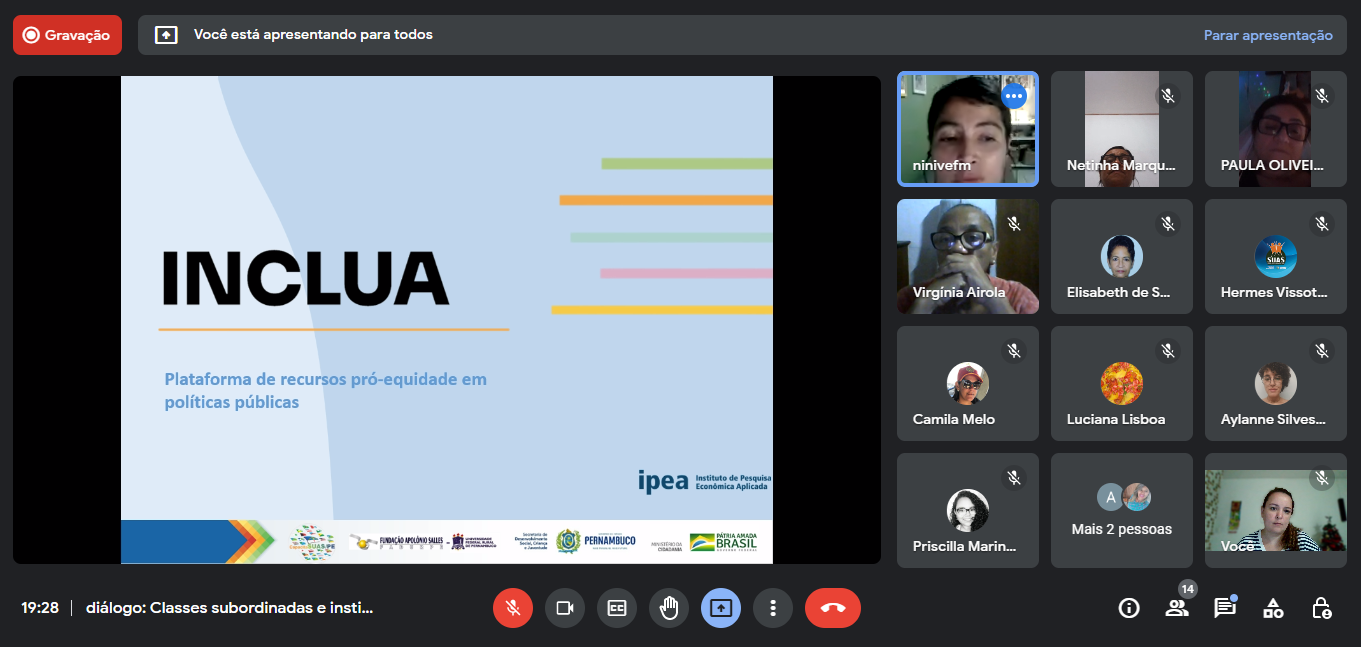The image size is (1361, 647).
Task: Leave the call with red hang-up button
Action: click(x=832, y=608)
